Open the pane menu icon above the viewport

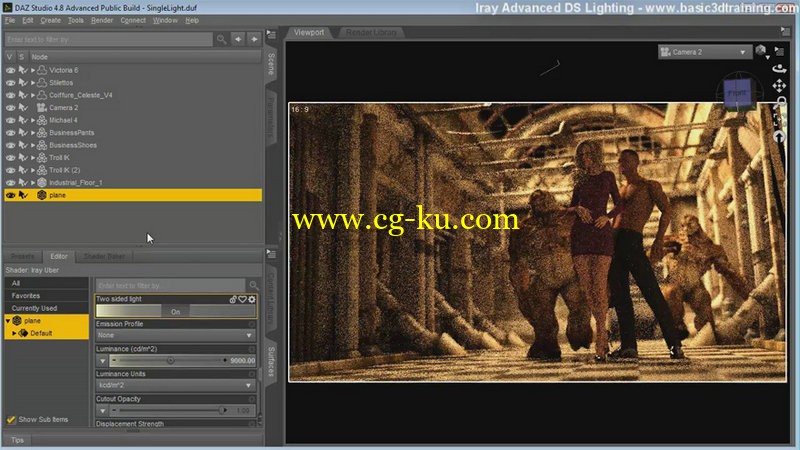[x=785, y=31]
